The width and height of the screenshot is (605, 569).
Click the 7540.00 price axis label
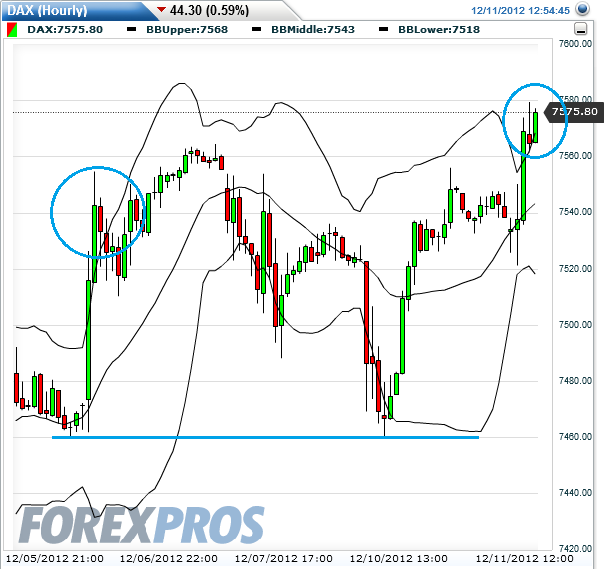pyautogui.click(x=575, y=212)
